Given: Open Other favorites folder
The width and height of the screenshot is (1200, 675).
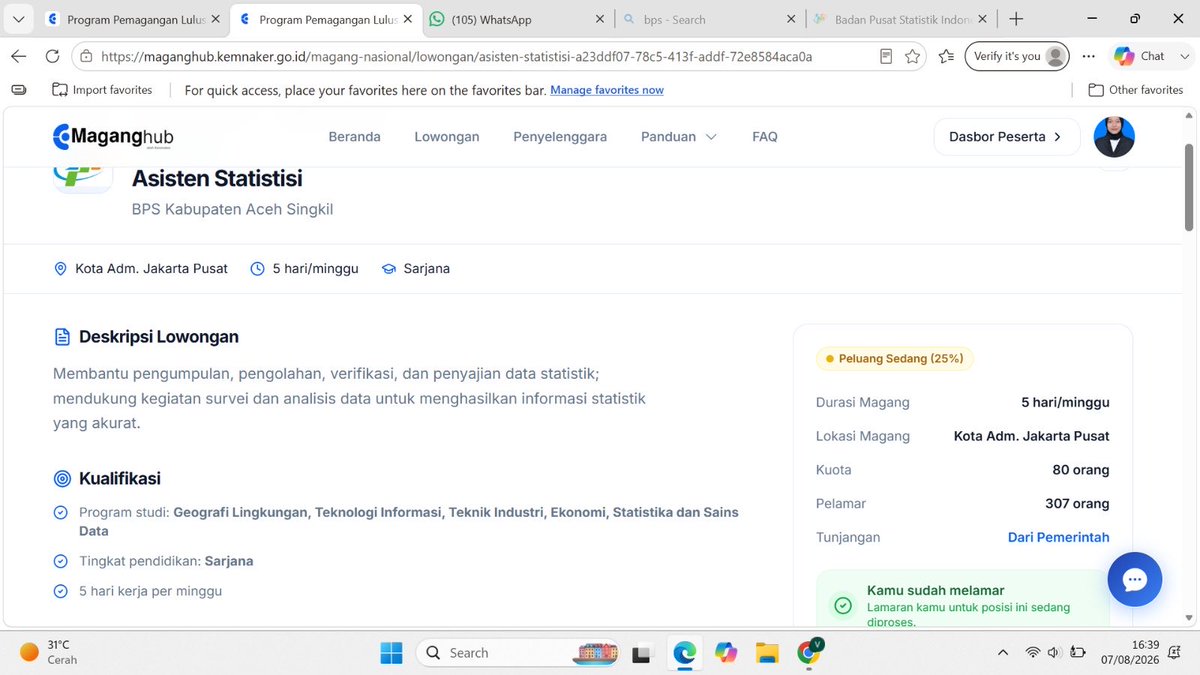Looking at the screenshot, I should click(1136, 90).
